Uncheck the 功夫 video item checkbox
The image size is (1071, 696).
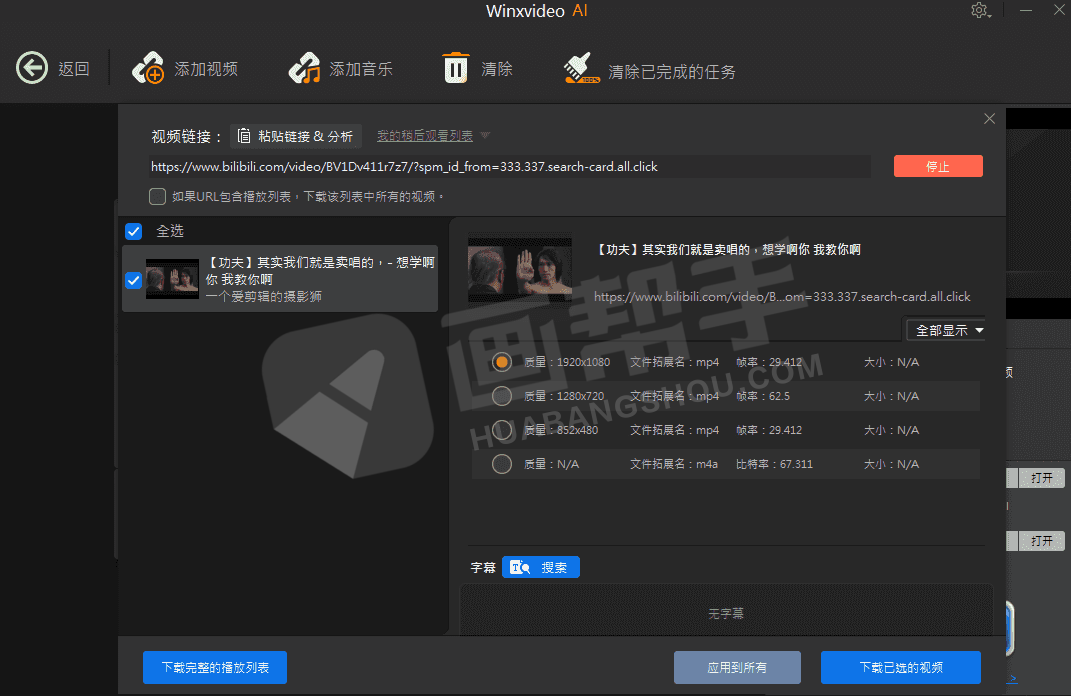pos(133,280)
